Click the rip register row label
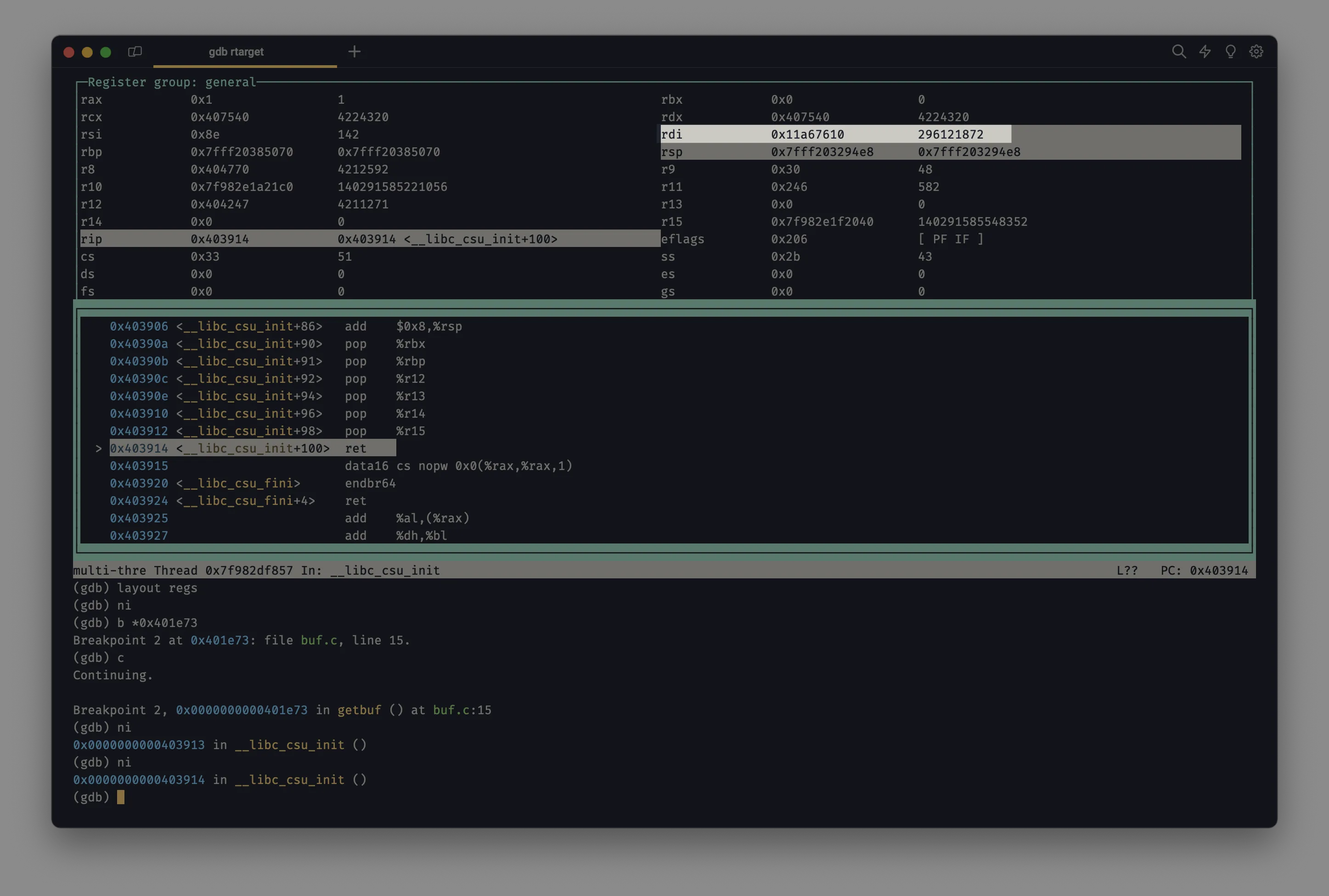Image resolution: width=1329 pixels, height=896 pixels. coord(91,239)
